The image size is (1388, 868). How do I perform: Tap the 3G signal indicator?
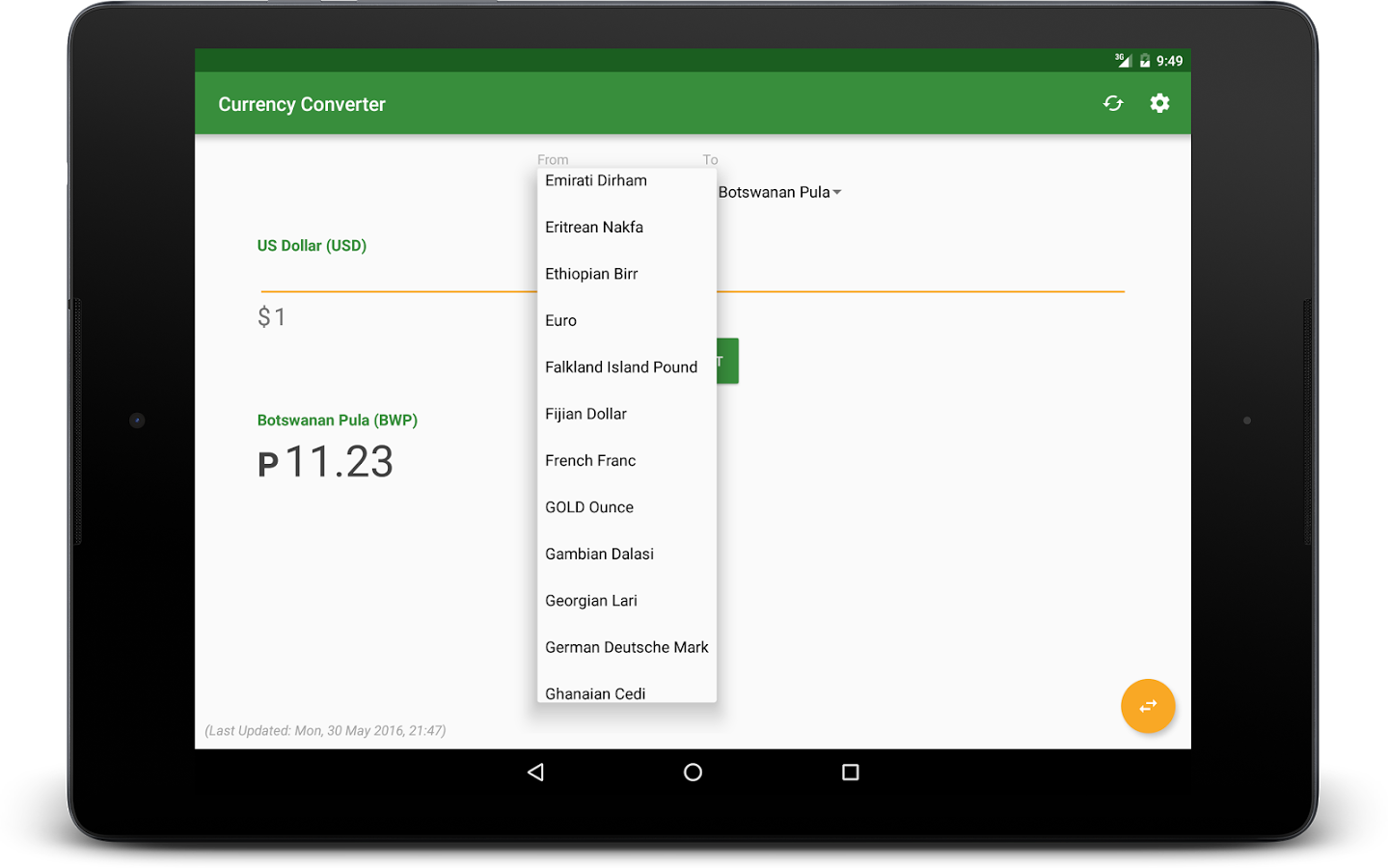click(x=1121, y=60)
